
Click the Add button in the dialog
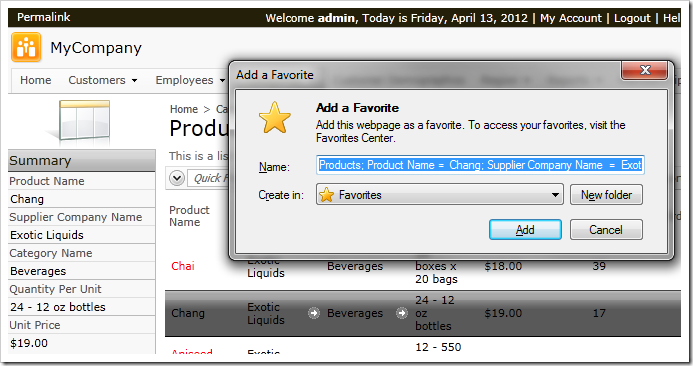pyautogui.click(x=525, y=230)
